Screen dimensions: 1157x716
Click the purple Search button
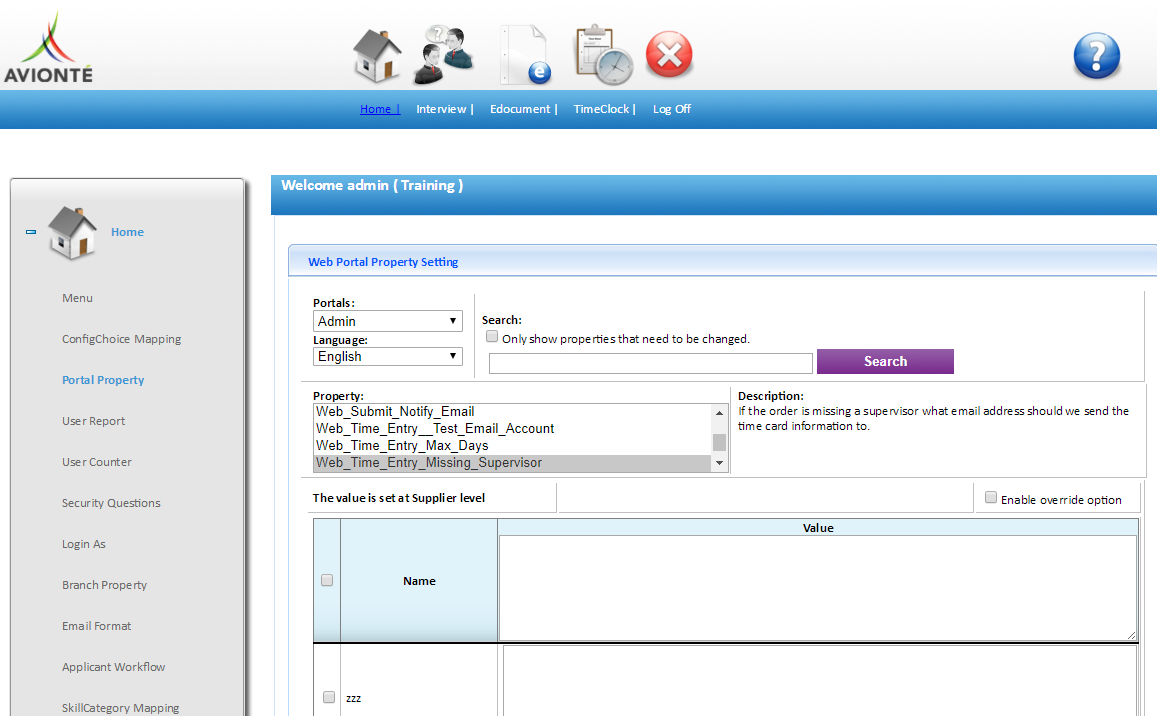click(x=885, y=362)
